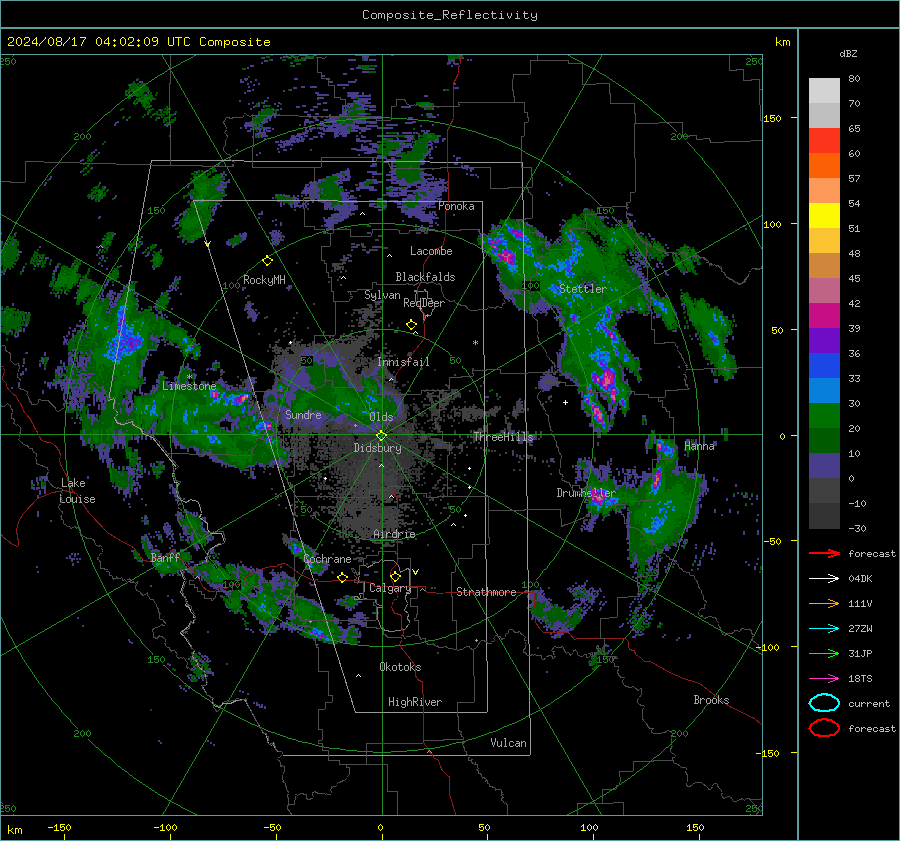Click the Limestone label
Viewport: 900px width, 841px height.
189,386
